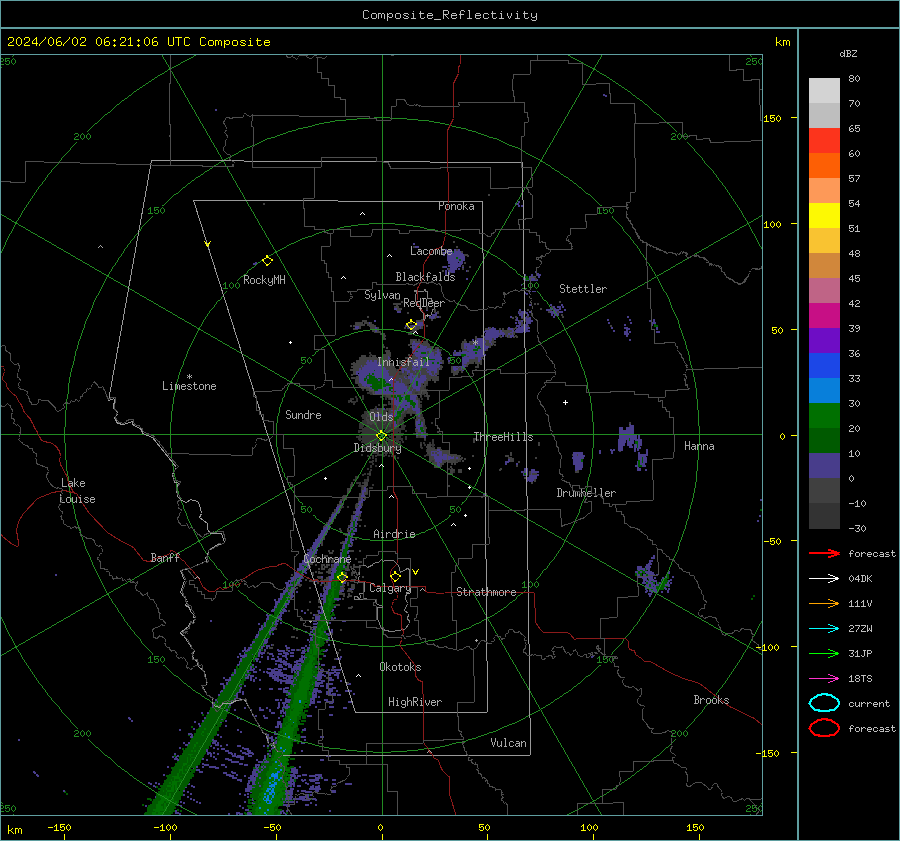Click the white 04DK arrow icon

coord(824,579)
